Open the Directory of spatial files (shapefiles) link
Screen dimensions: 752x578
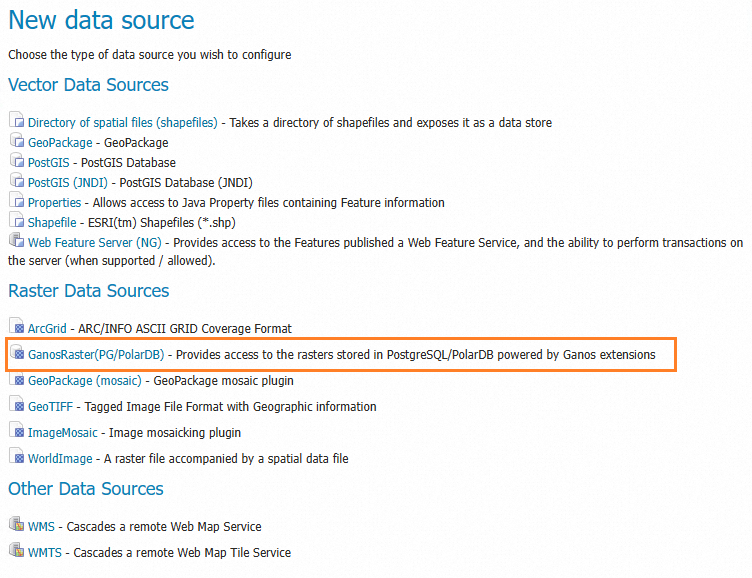point(122,123)
